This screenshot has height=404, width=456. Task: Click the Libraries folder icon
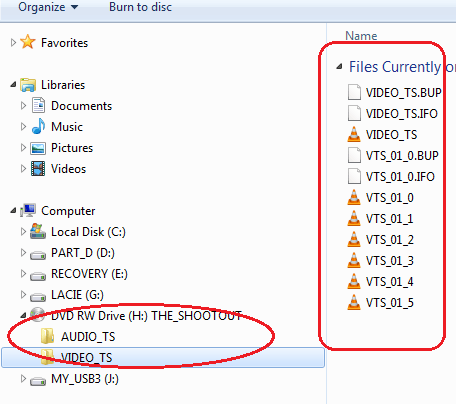point(28,85)
